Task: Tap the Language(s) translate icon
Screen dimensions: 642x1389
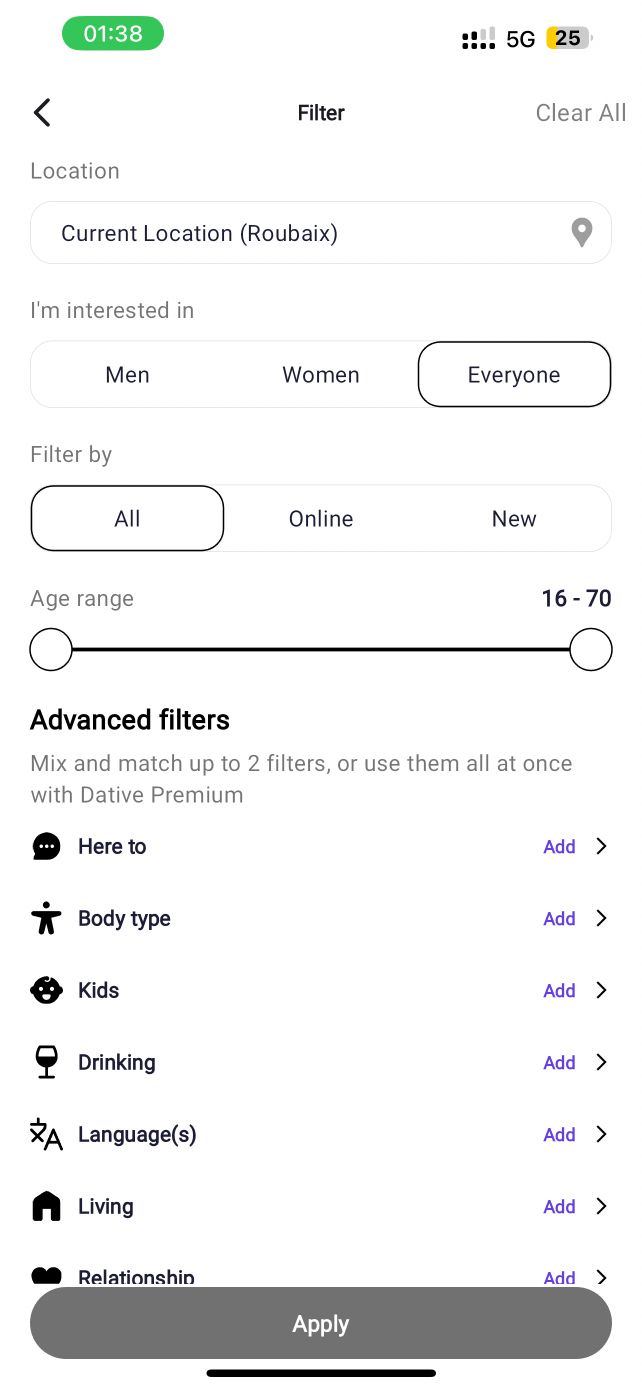Action: coord(46,1135)
